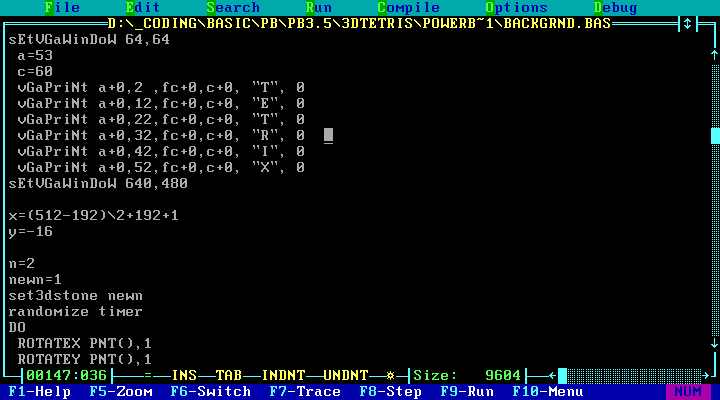Click the vGaPriNt line printing first "T" with a+0,2
Screen dimensions: 720x400
pyautogui.click(x=161, y=88)
